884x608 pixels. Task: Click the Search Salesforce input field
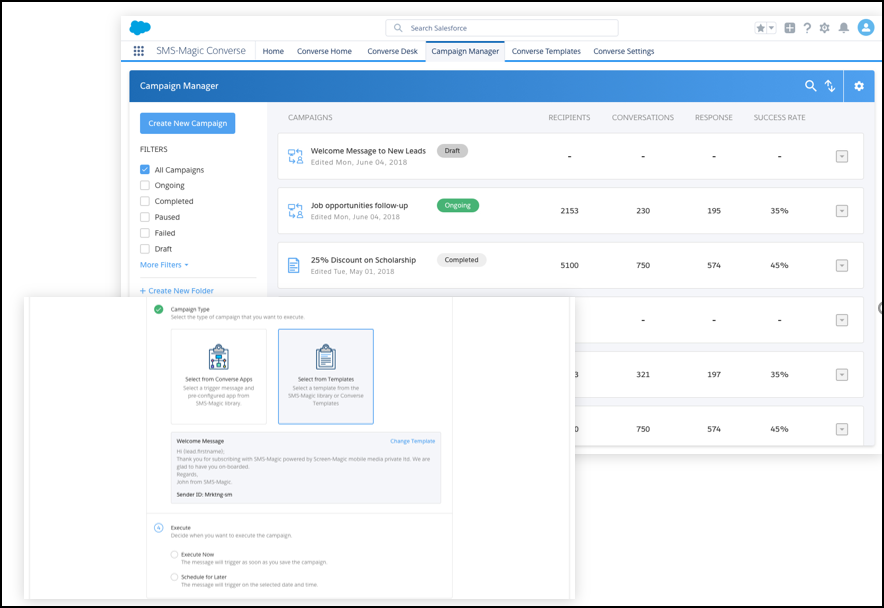502,28
